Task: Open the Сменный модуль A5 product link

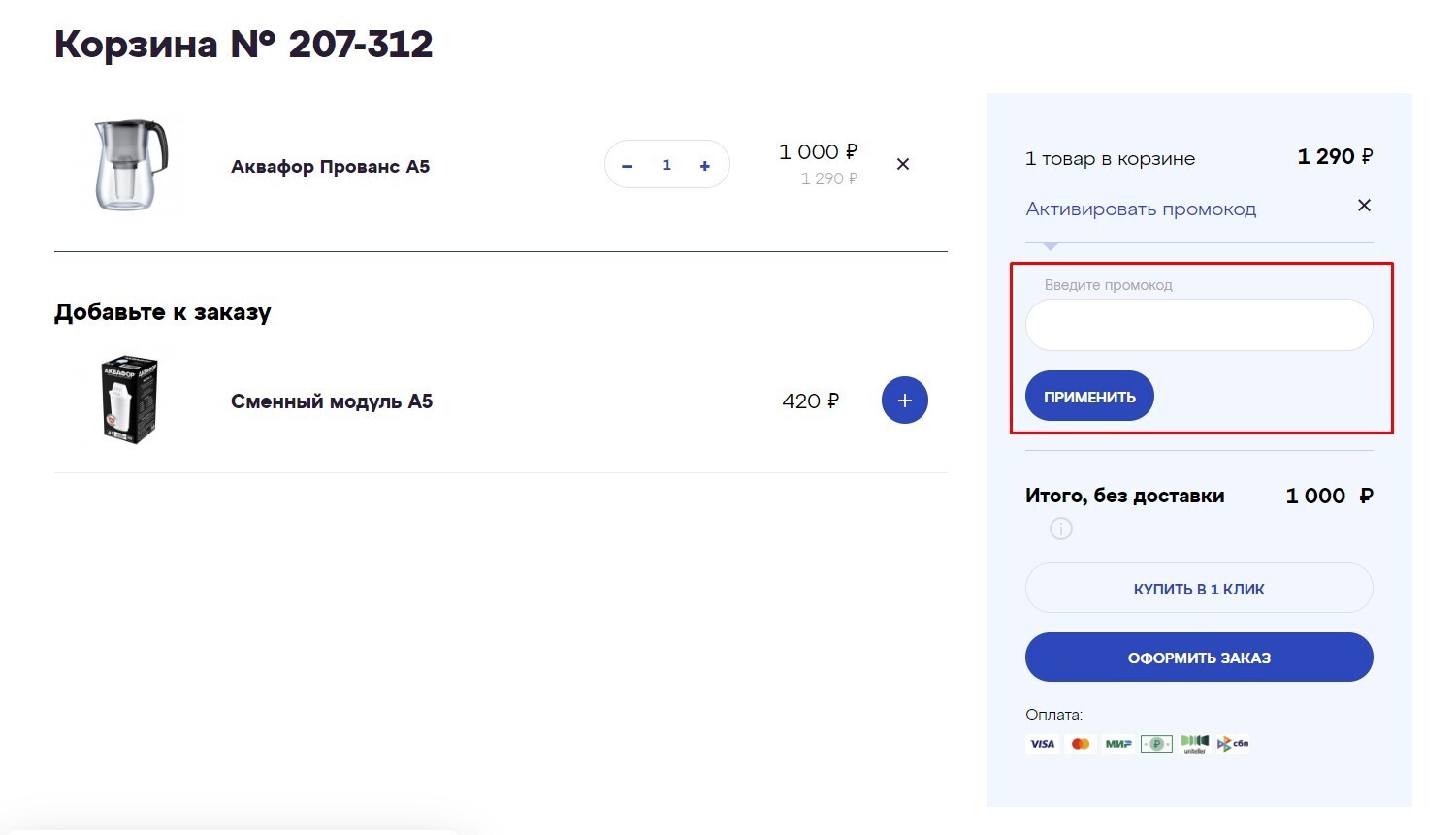Action: point(332,401)
